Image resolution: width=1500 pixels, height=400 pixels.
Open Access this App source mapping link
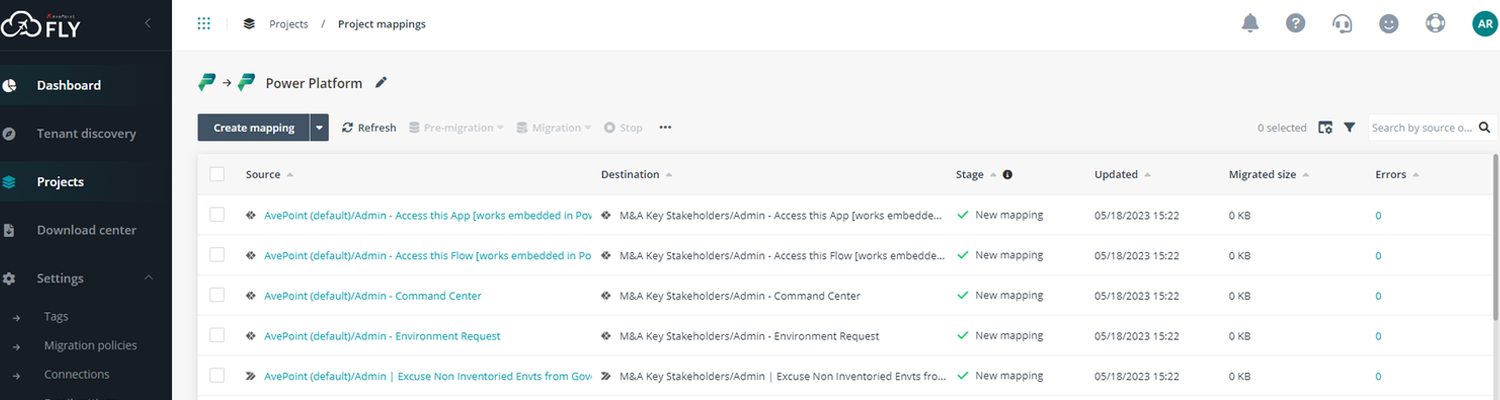click(428, 215)
